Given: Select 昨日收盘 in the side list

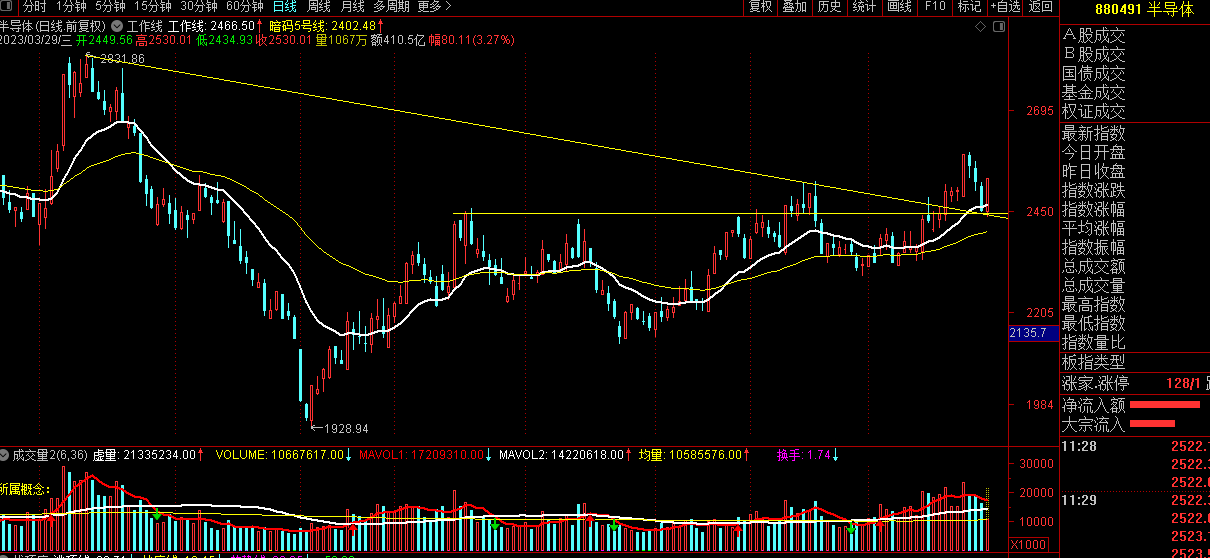Looking at the screenshot, I should point(1094,171).
